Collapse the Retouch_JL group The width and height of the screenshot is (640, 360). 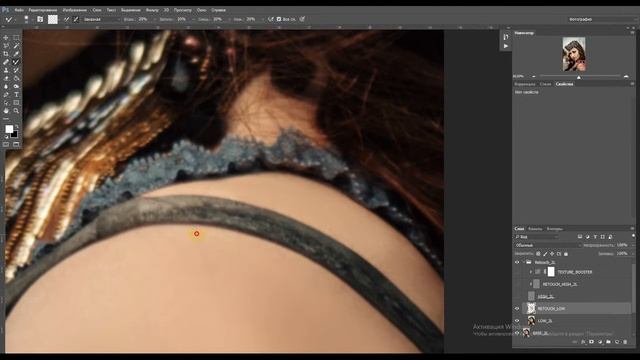524,262
